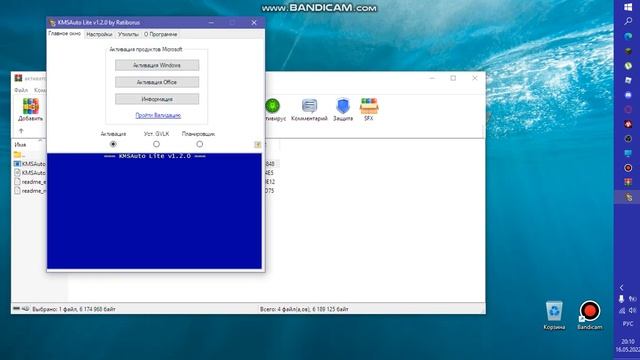The height and width of the screenshot is (360, 640).
Task: Click the network tray icon
Action: [622, 311]
